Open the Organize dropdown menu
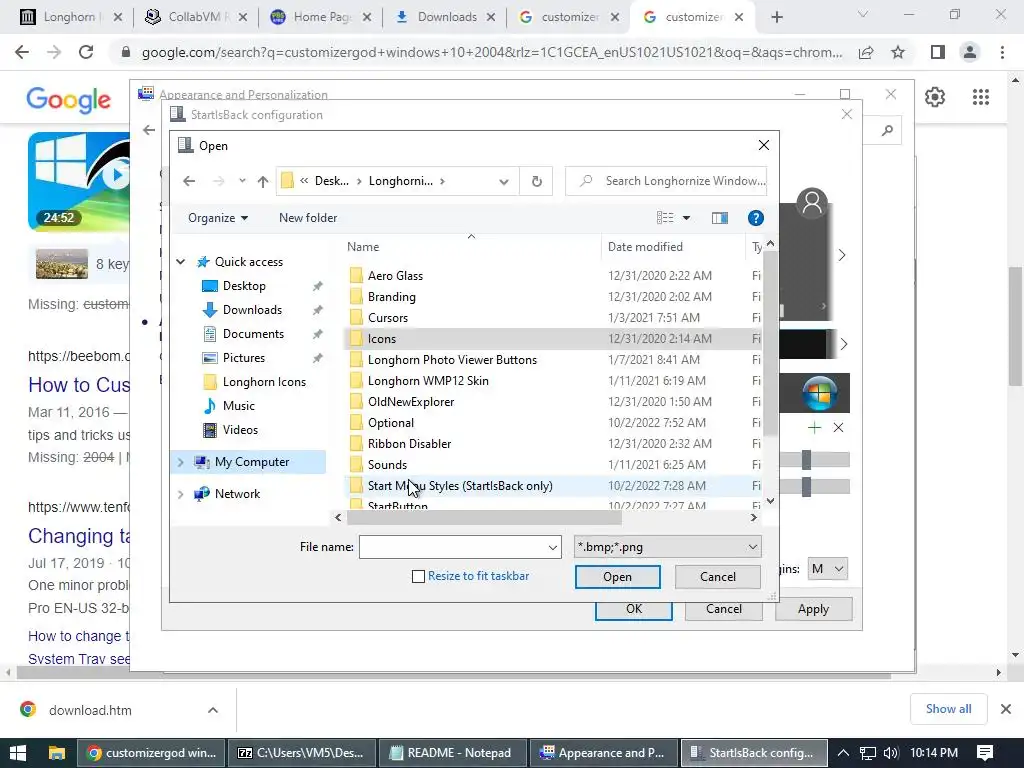This screenshot has height=768, width=1024. tap(217, 218)
